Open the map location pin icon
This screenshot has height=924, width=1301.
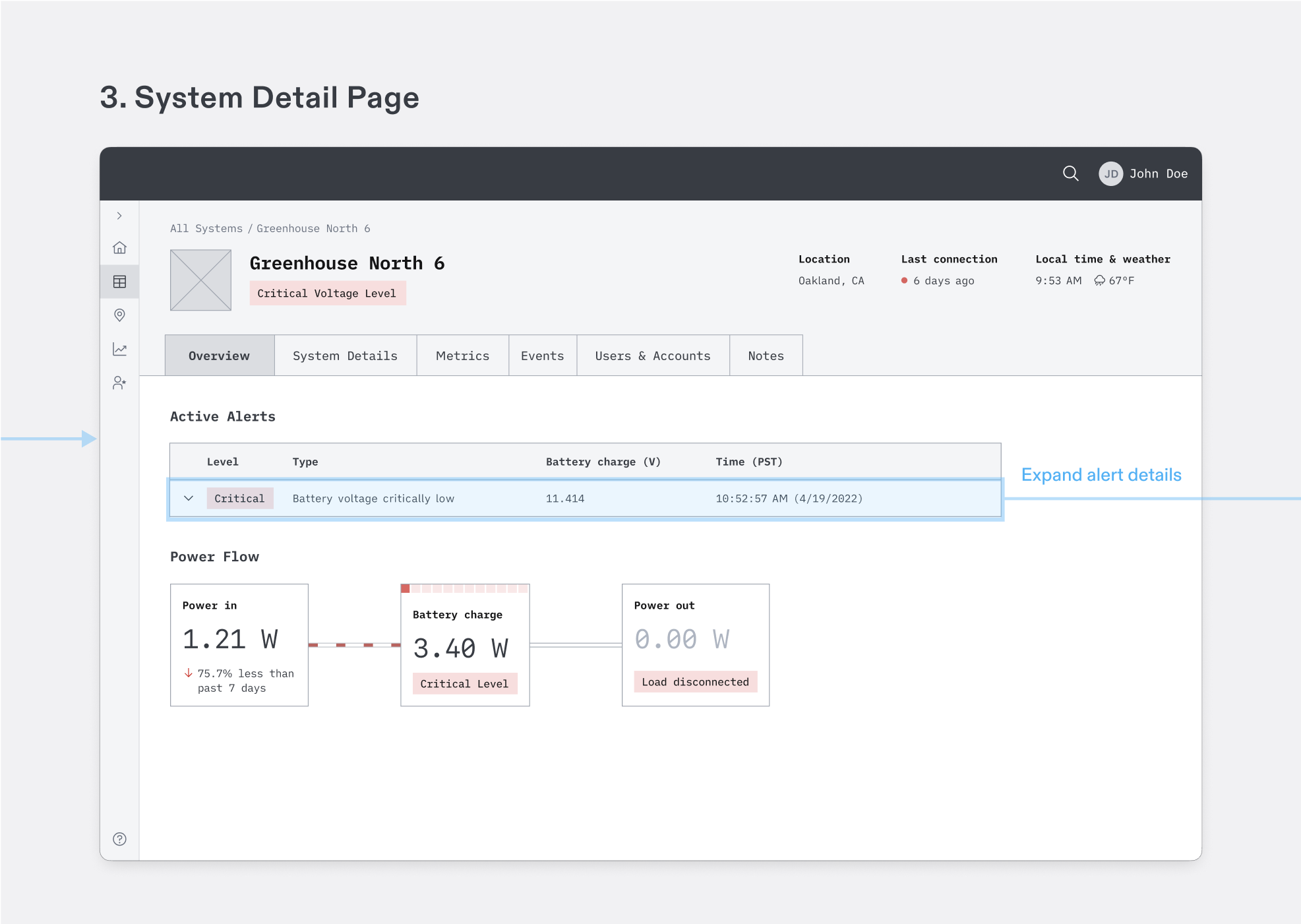119,315
